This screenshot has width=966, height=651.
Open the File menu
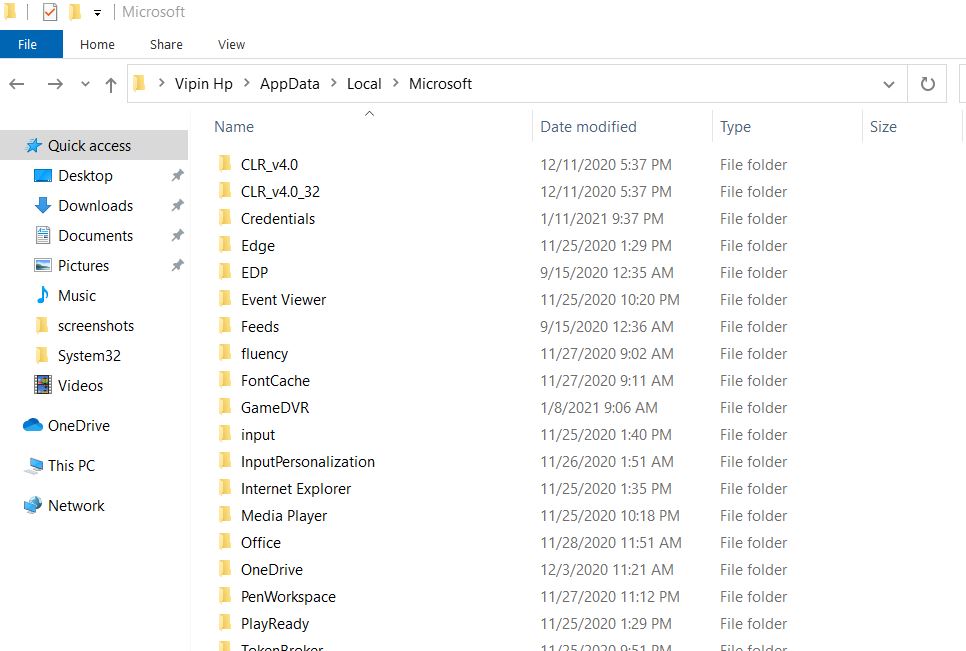pos(31,44)
